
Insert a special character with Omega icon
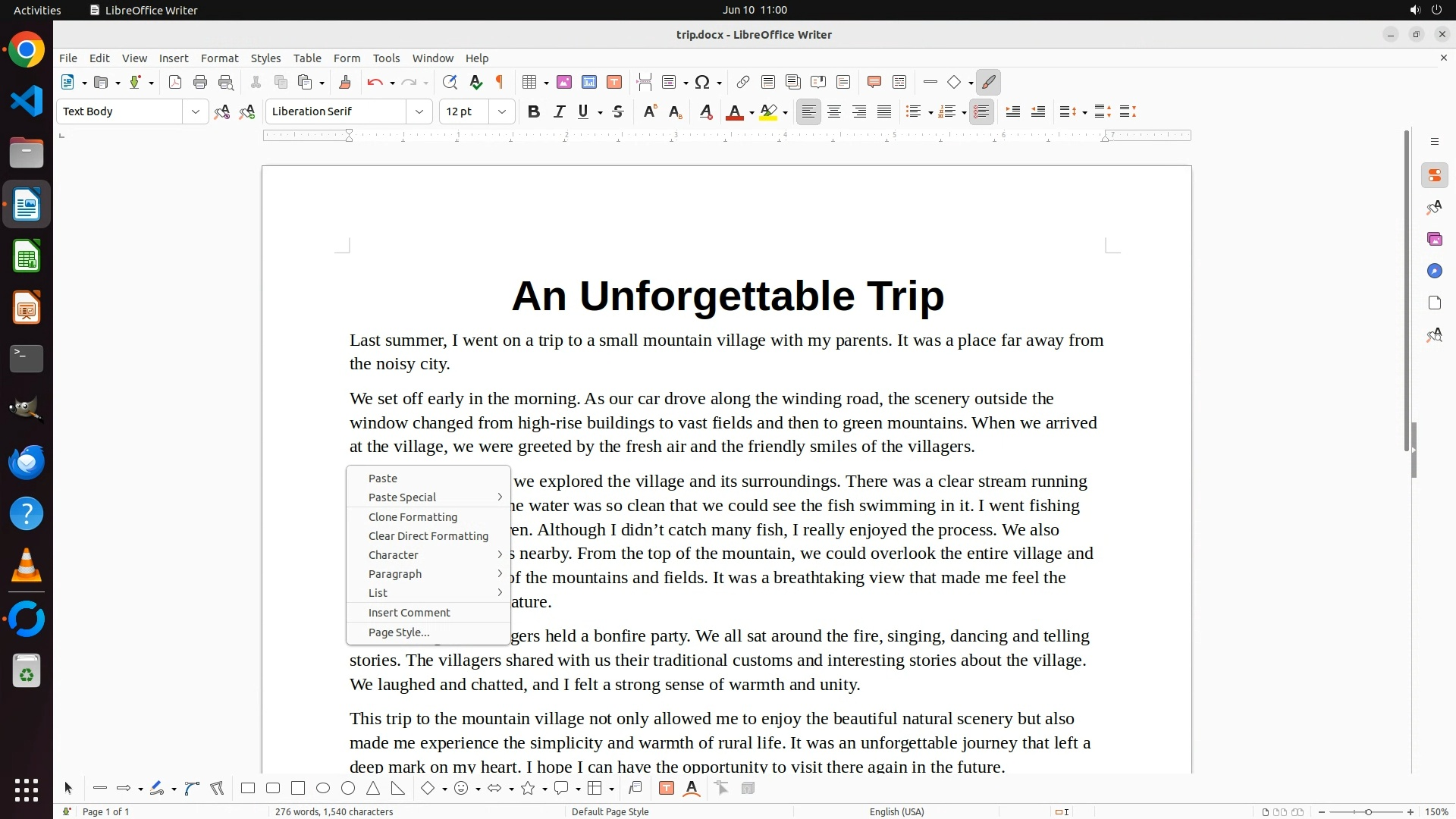pos(702,83)
